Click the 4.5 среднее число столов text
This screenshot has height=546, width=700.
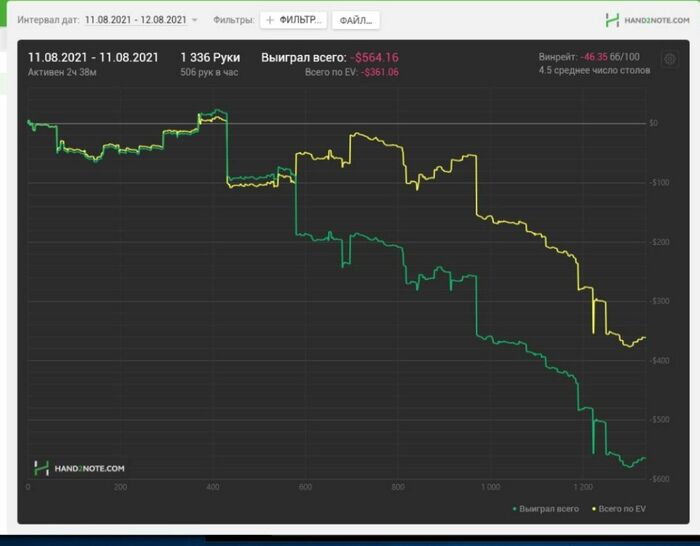594,70
